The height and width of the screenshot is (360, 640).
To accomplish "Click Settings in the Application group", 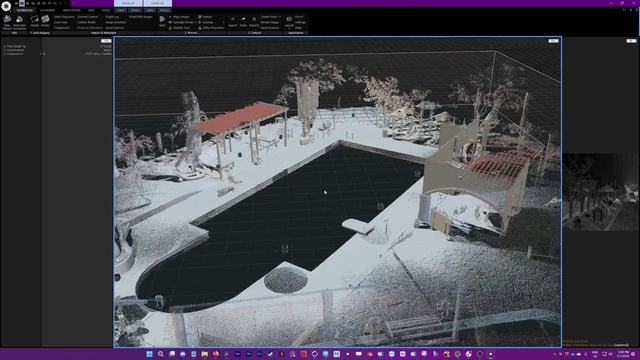I will 300,22.
